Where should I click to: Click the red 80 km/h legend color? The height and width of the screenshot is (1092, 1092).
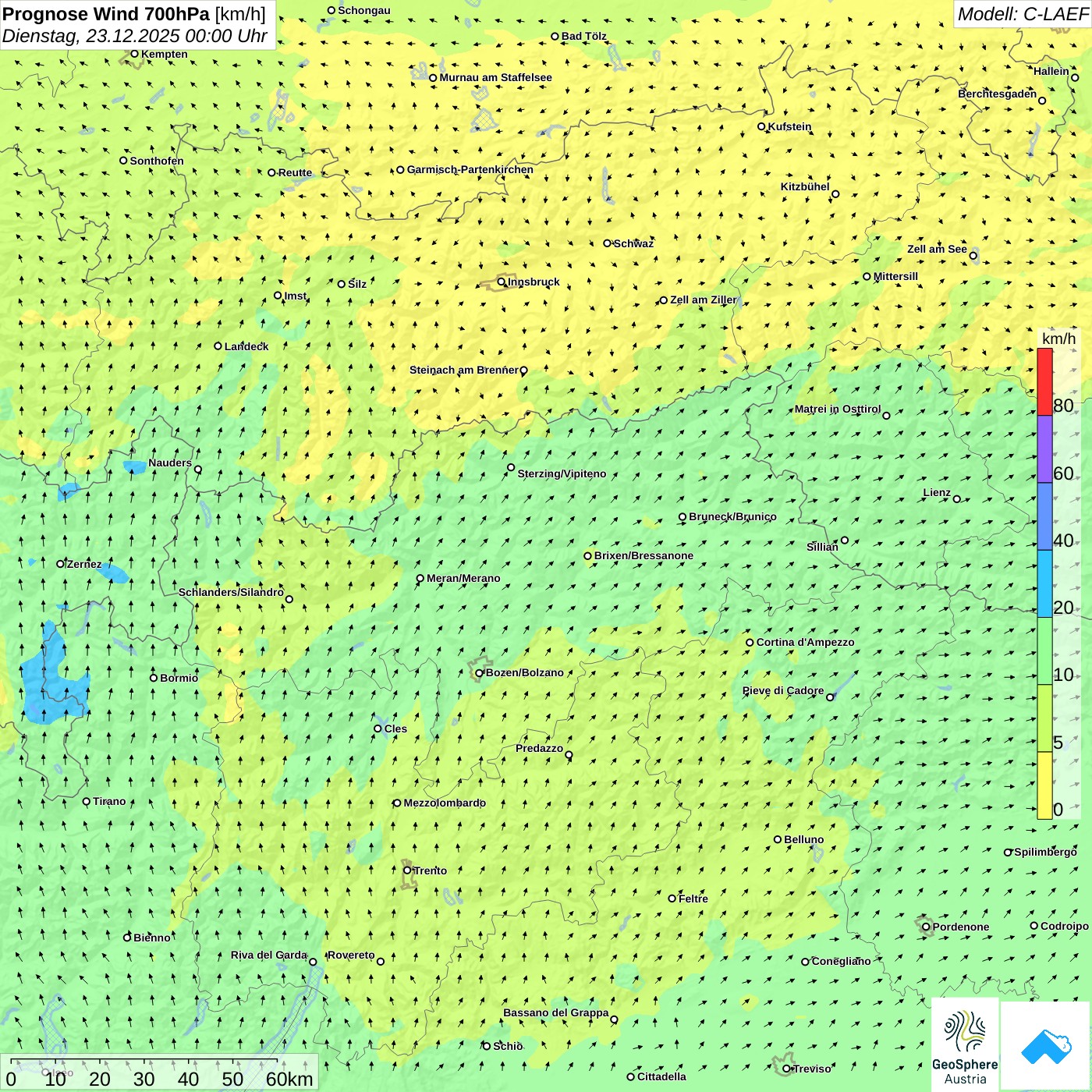(1044, 381)
